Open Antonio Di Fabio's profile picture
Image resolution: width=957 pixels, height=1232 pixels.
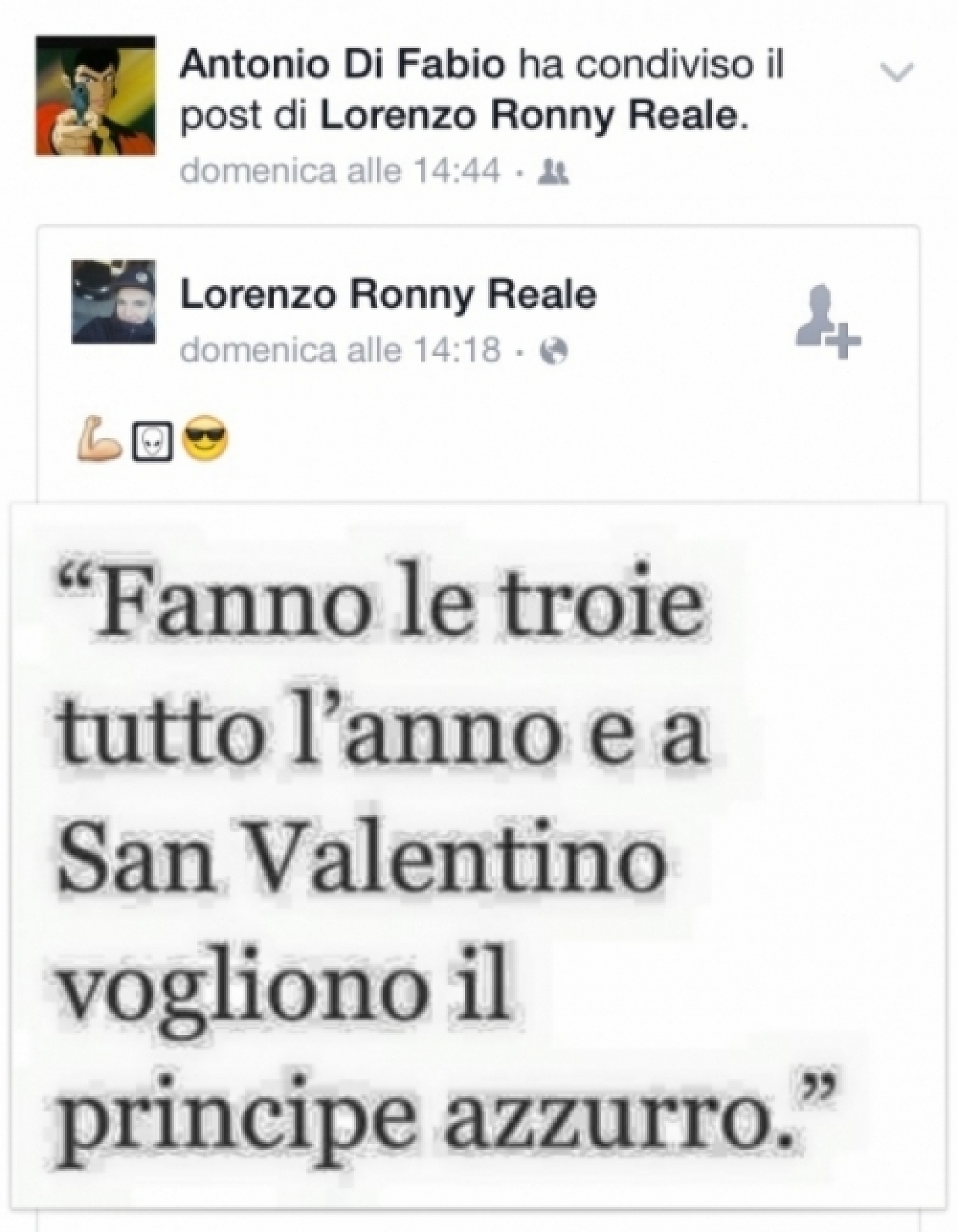[x=96, y=96]
